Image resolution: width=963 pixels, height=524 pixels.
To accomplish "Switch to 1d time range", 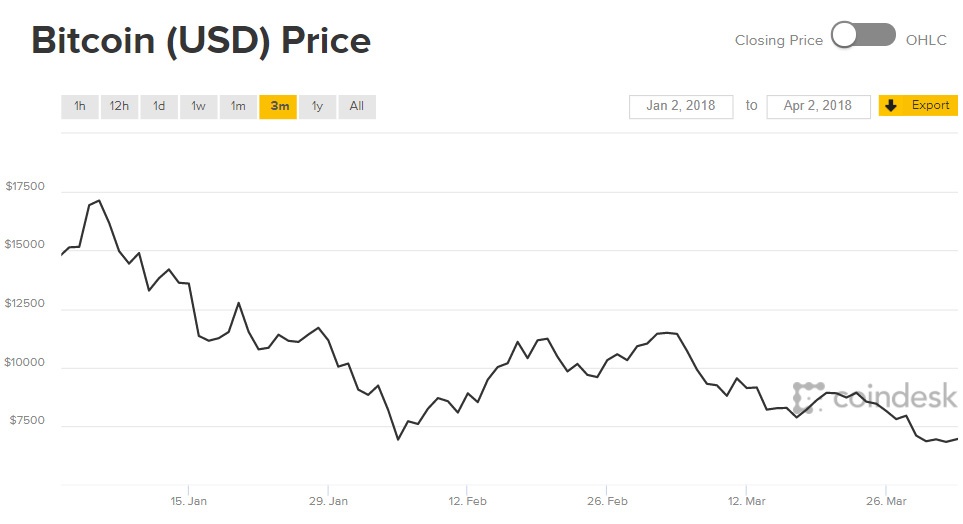I will tap(159, 106).
